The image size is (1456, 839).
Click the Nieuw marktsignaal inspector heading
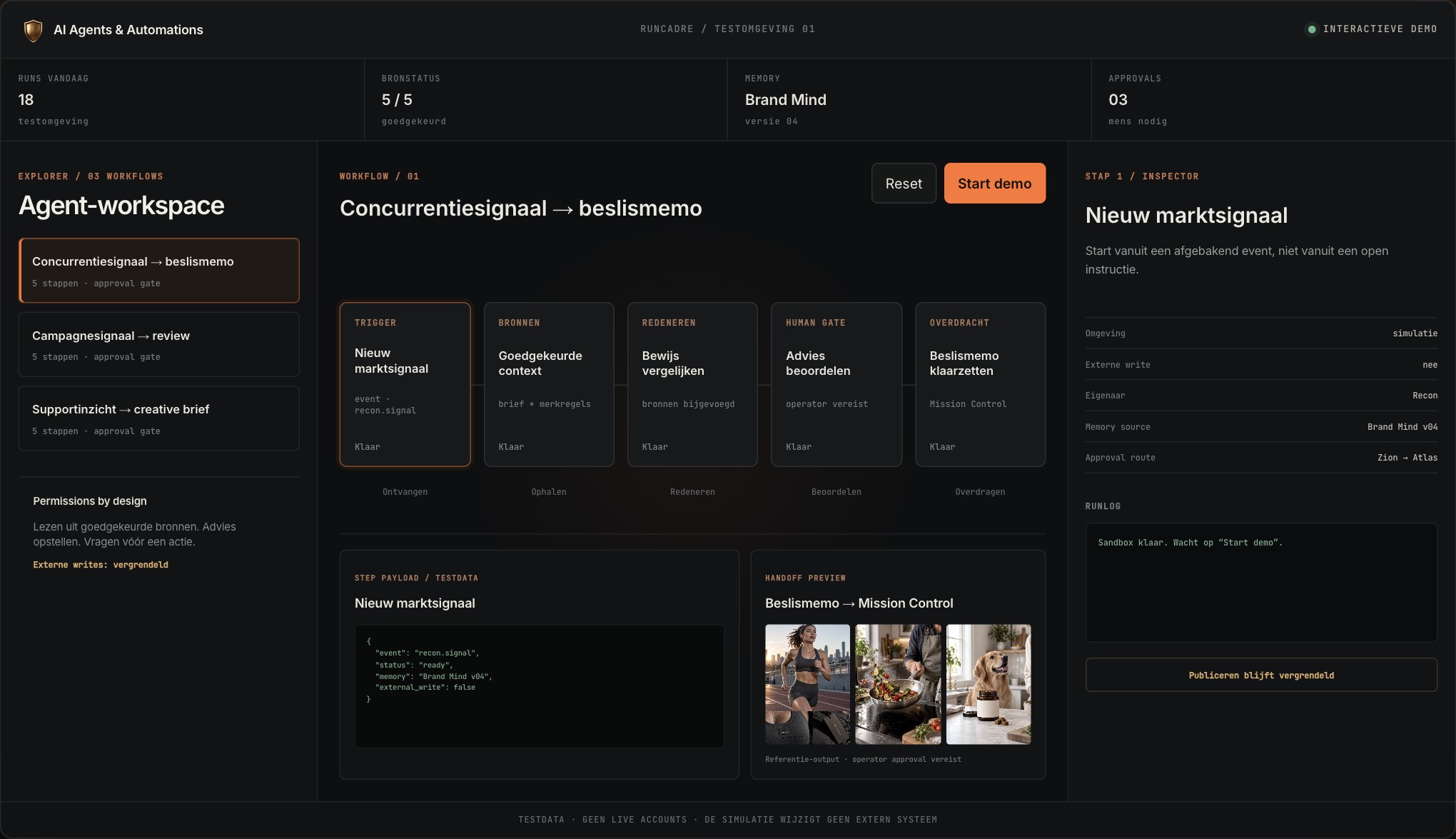click(x=1186, y=215)
